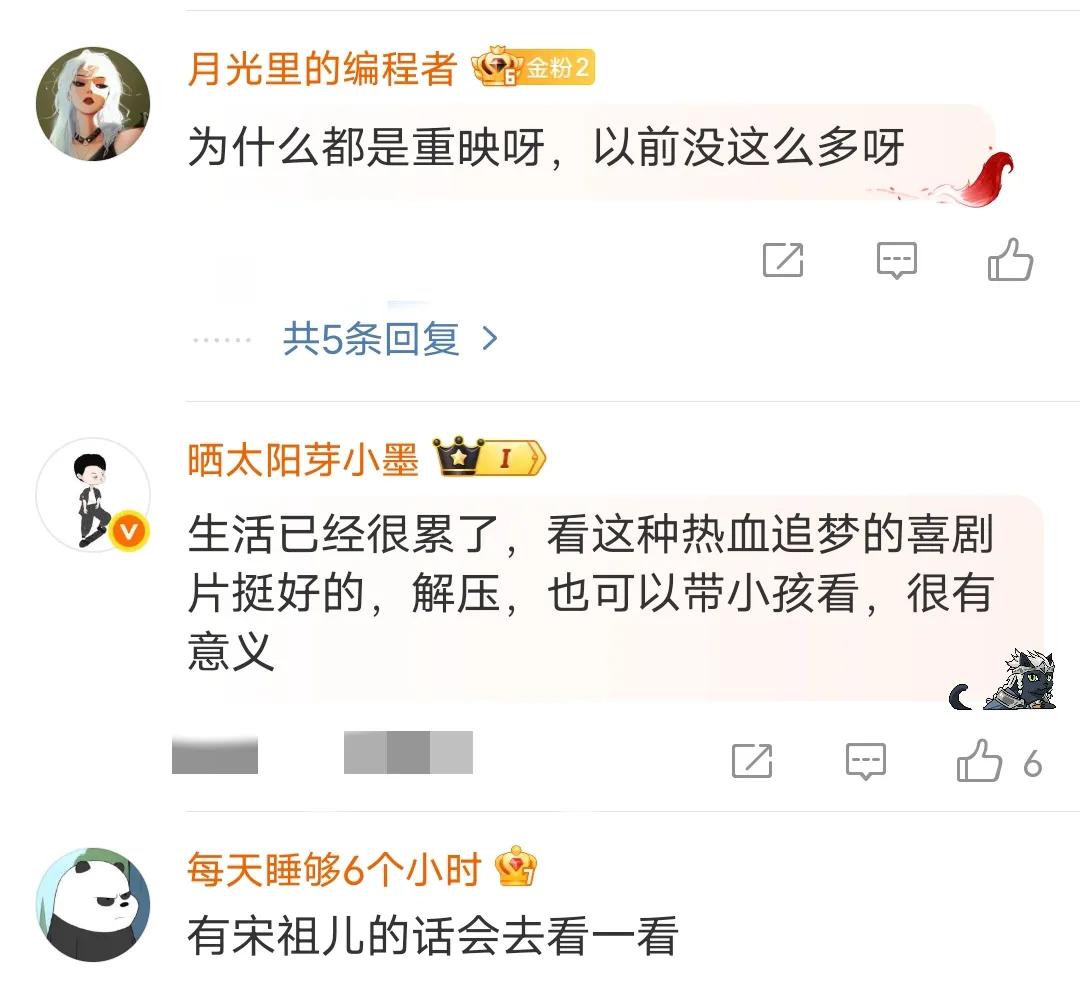The width and height of the screenshot is (1080, 992).
Task: Tap the comment text 有宋祖儿的话会去看一看
Action: tap(433, 936)
